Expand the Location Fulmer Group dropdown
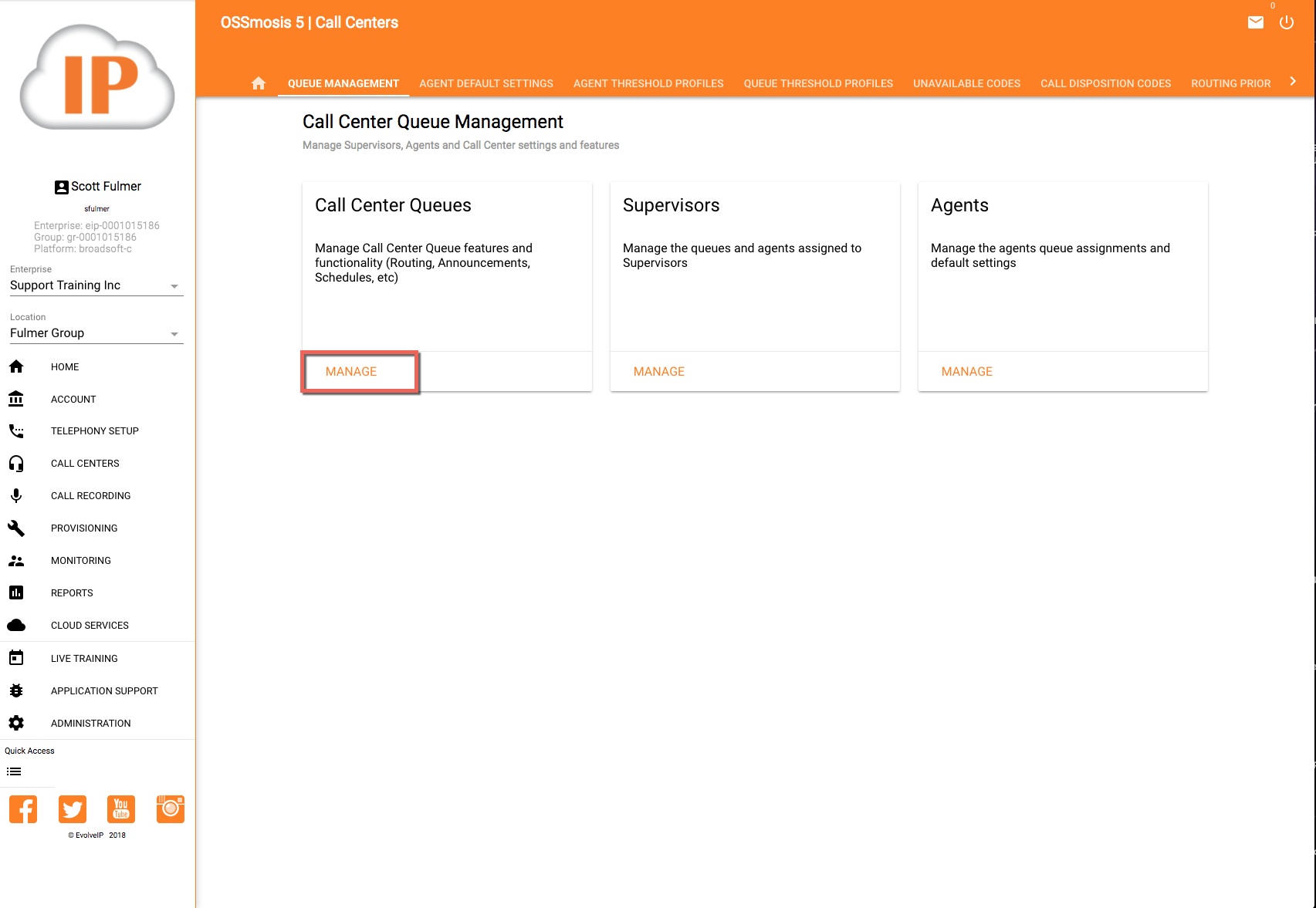The width and height of the screenshot is (1316, 908). click(96, 333)
